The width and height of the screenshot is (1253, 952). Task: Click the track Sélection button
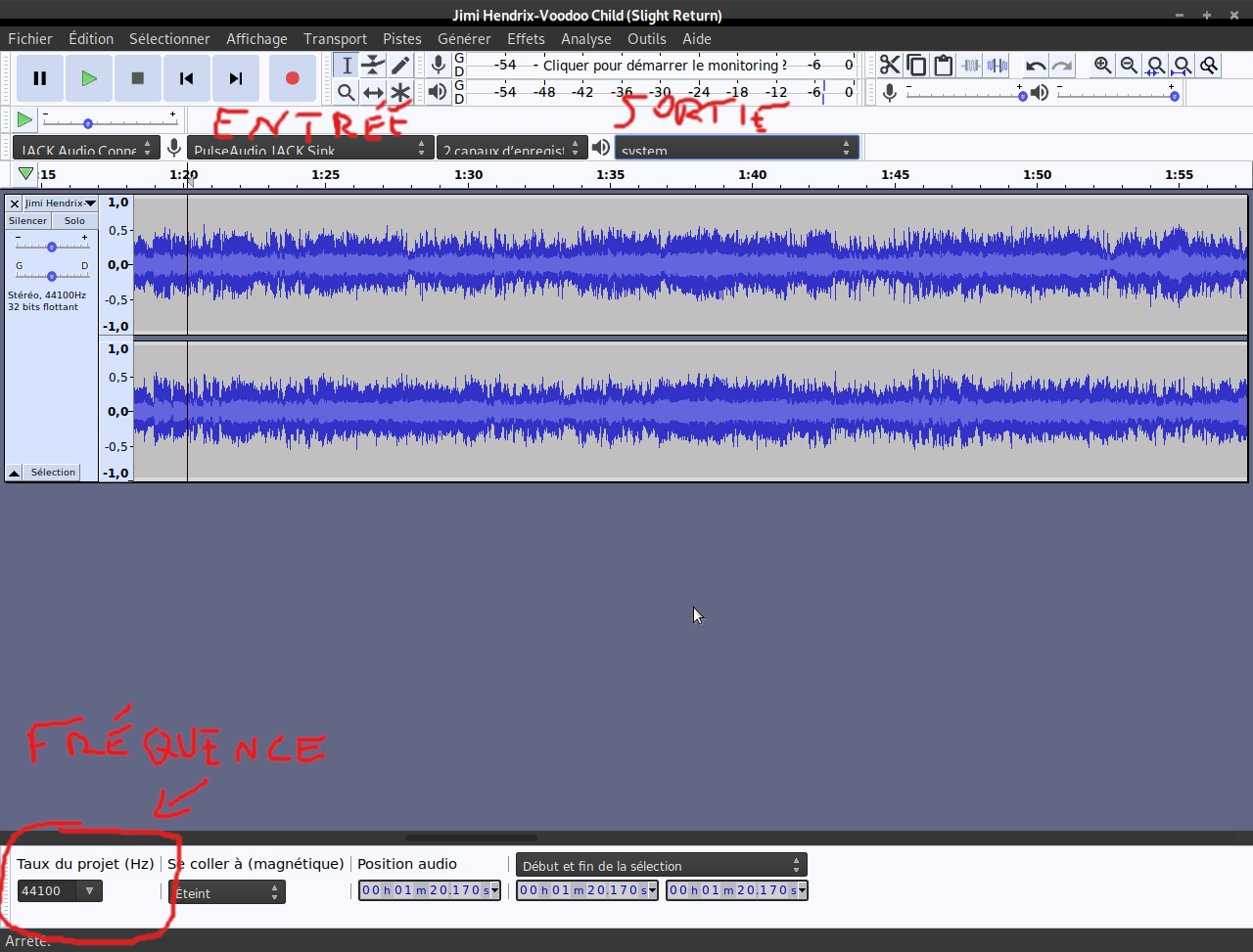coord(53,473)
